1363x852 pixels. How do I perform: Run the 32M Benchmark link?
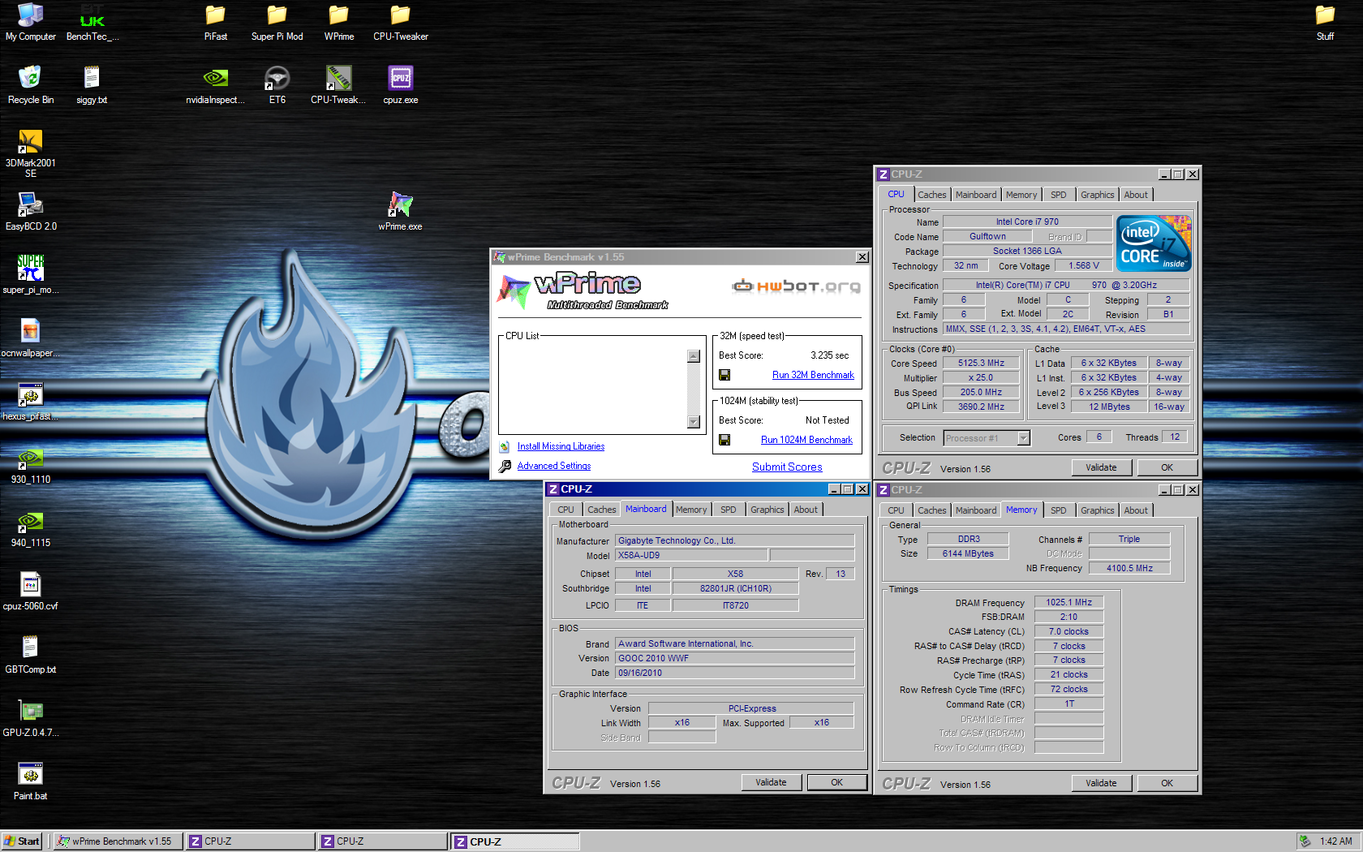pos(813,375)
